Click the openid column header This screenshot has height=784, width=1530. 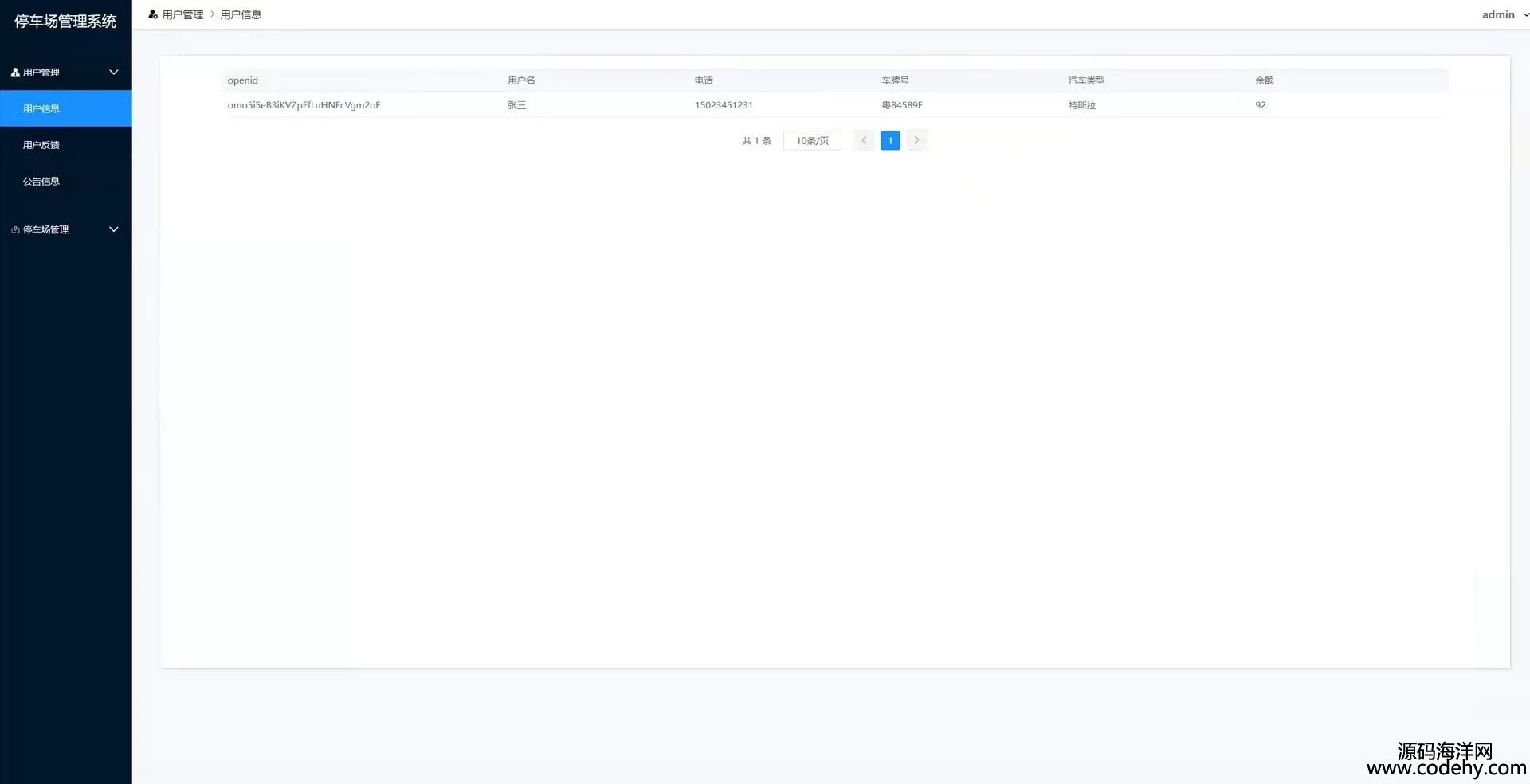(x=243, y=80)
